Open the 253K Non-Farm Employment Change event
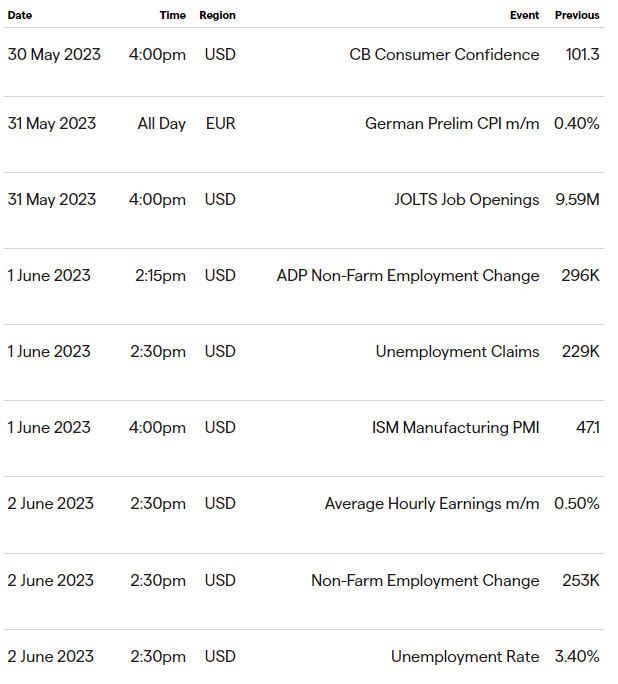The height and width of the screenshot is (684, 618). coord(425,581)
